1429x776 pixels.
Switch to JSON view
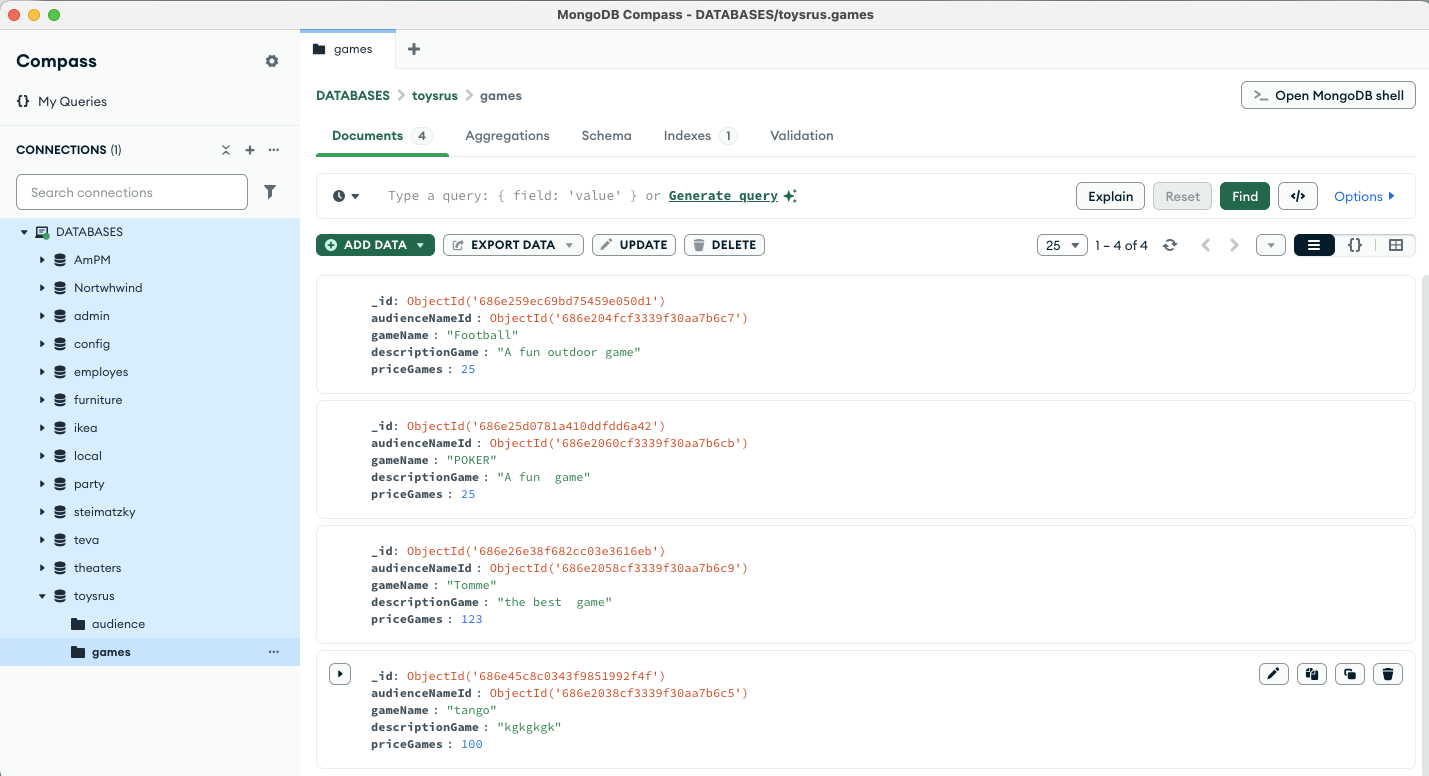pos(1355,245)
